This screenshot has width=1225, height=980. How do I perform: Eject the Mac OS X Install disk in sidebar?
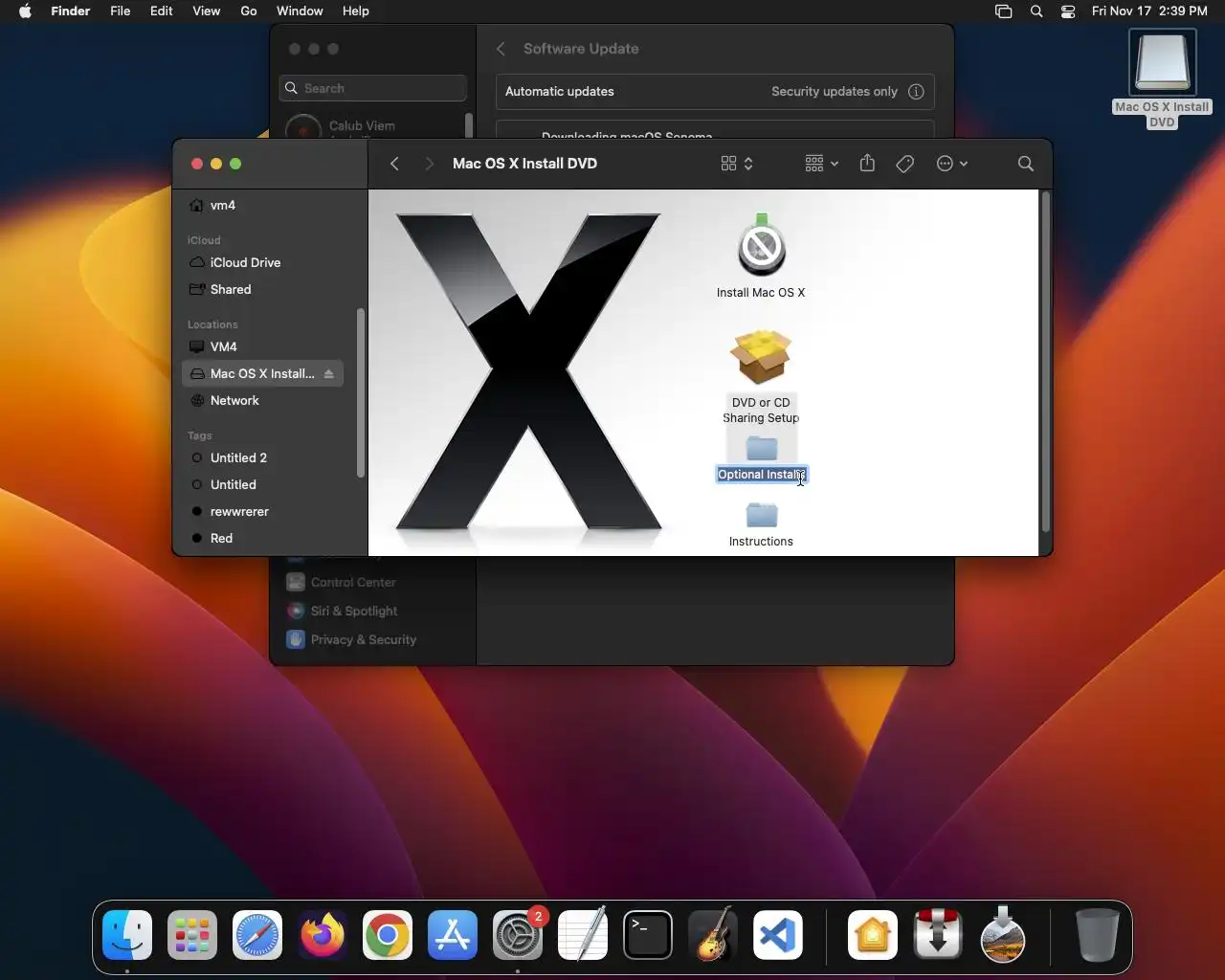pyautogui.click(x=328, y=374)
